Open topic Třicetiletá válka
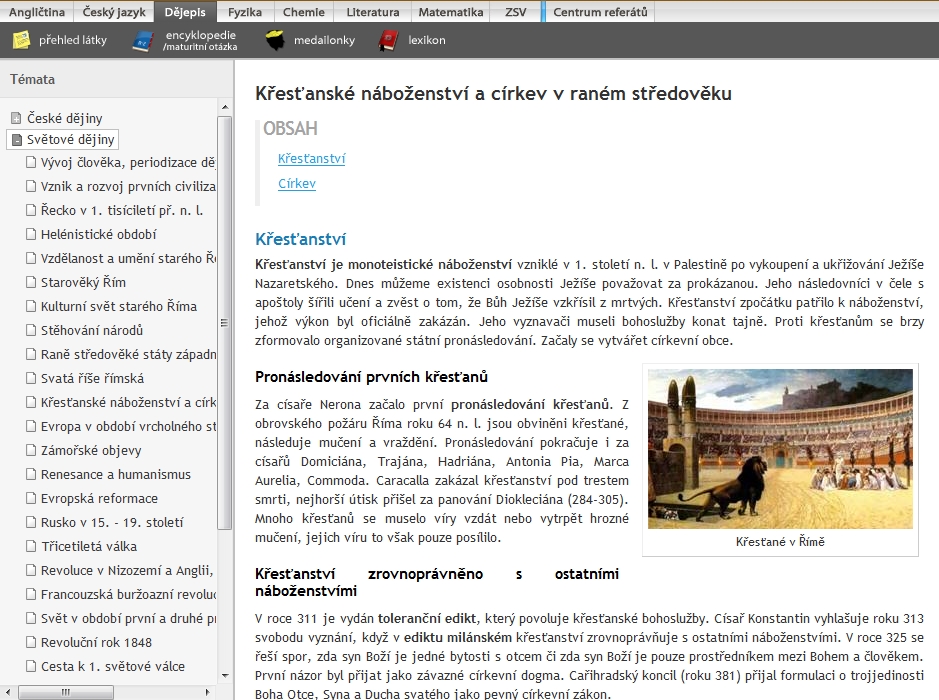Viewport: 939px width, 700px height. tap(89, 546)
